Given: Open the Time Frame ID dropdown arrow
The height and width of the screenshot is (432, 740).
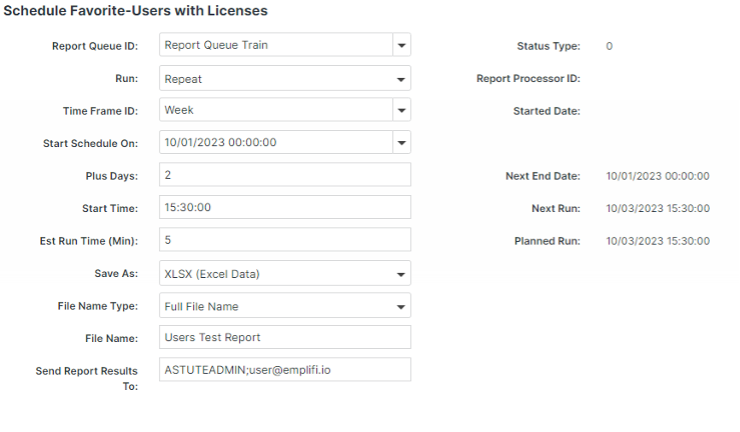Looking at the screenshot, I should pyautogui.click(x=401, y=111).
